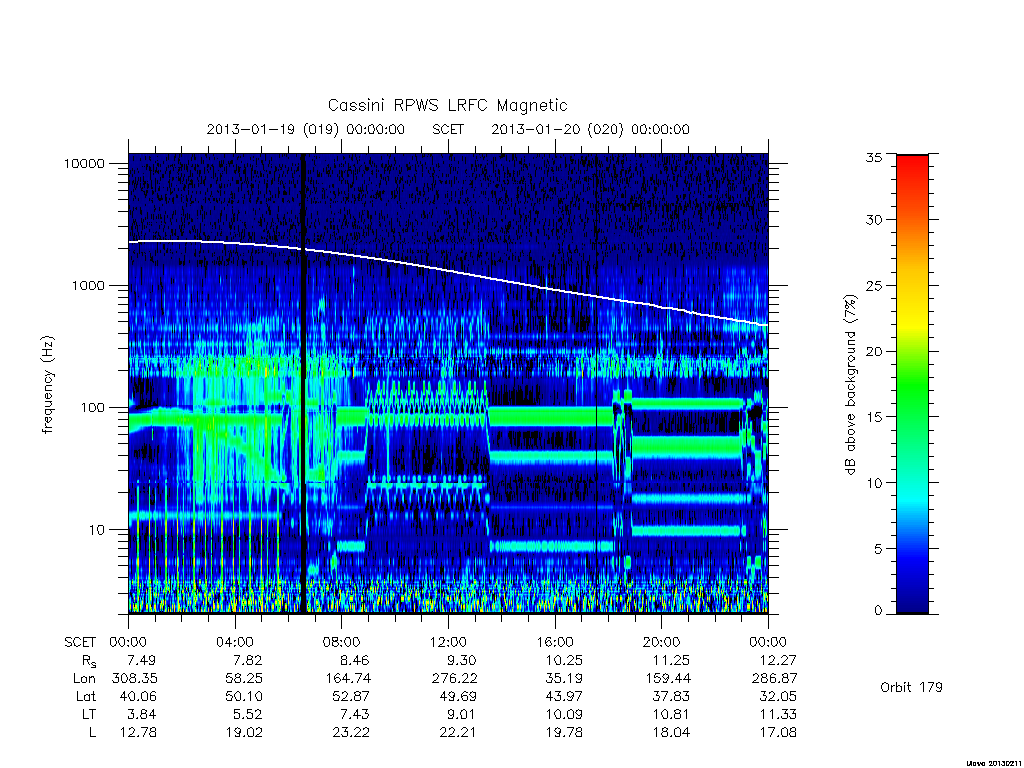Click the '1000' frequency tick label
Screen dimensions: 1024x768
tap(88, 285)
